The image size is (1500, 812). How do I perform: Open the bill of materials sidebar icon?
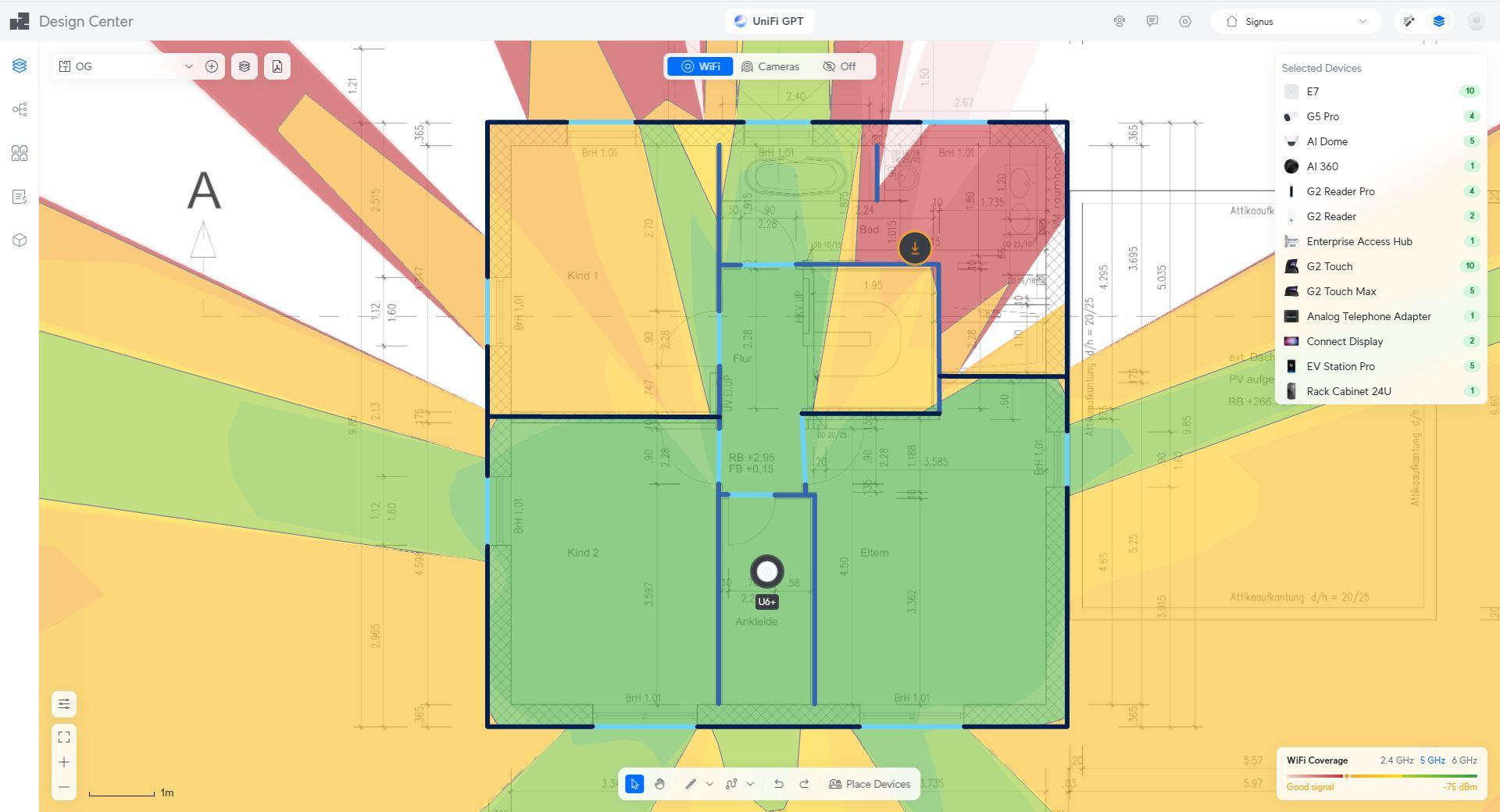[x=20, y=197]
